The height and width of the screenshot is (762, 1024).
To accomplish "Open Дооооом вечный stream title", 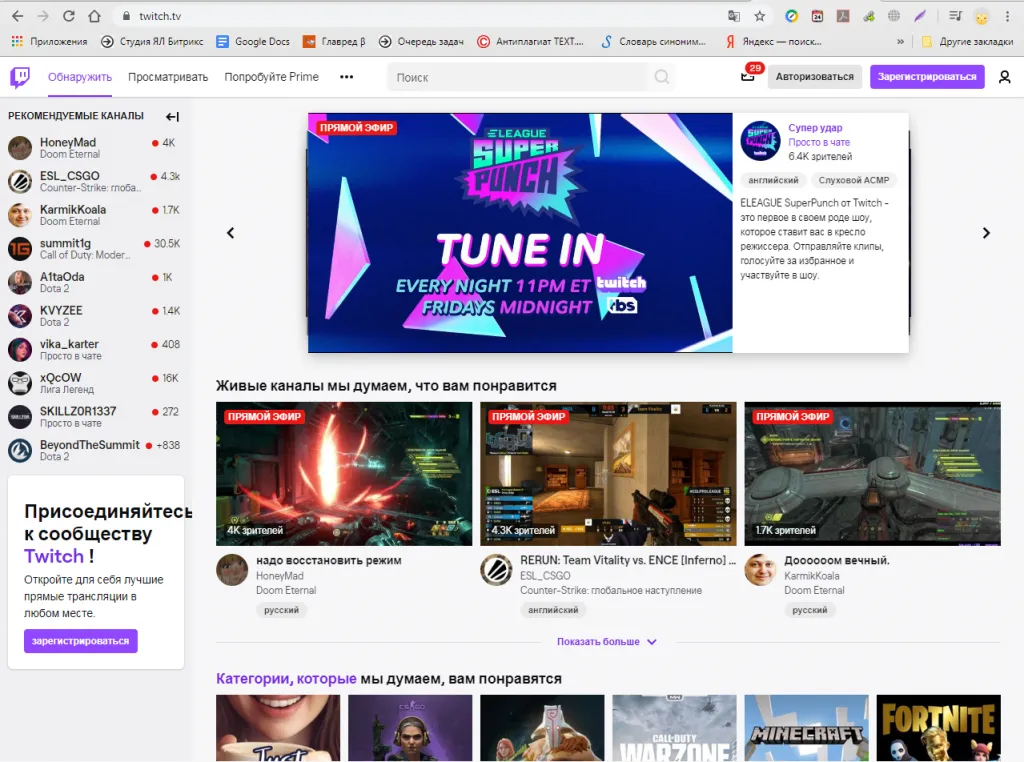I will 837,560.
